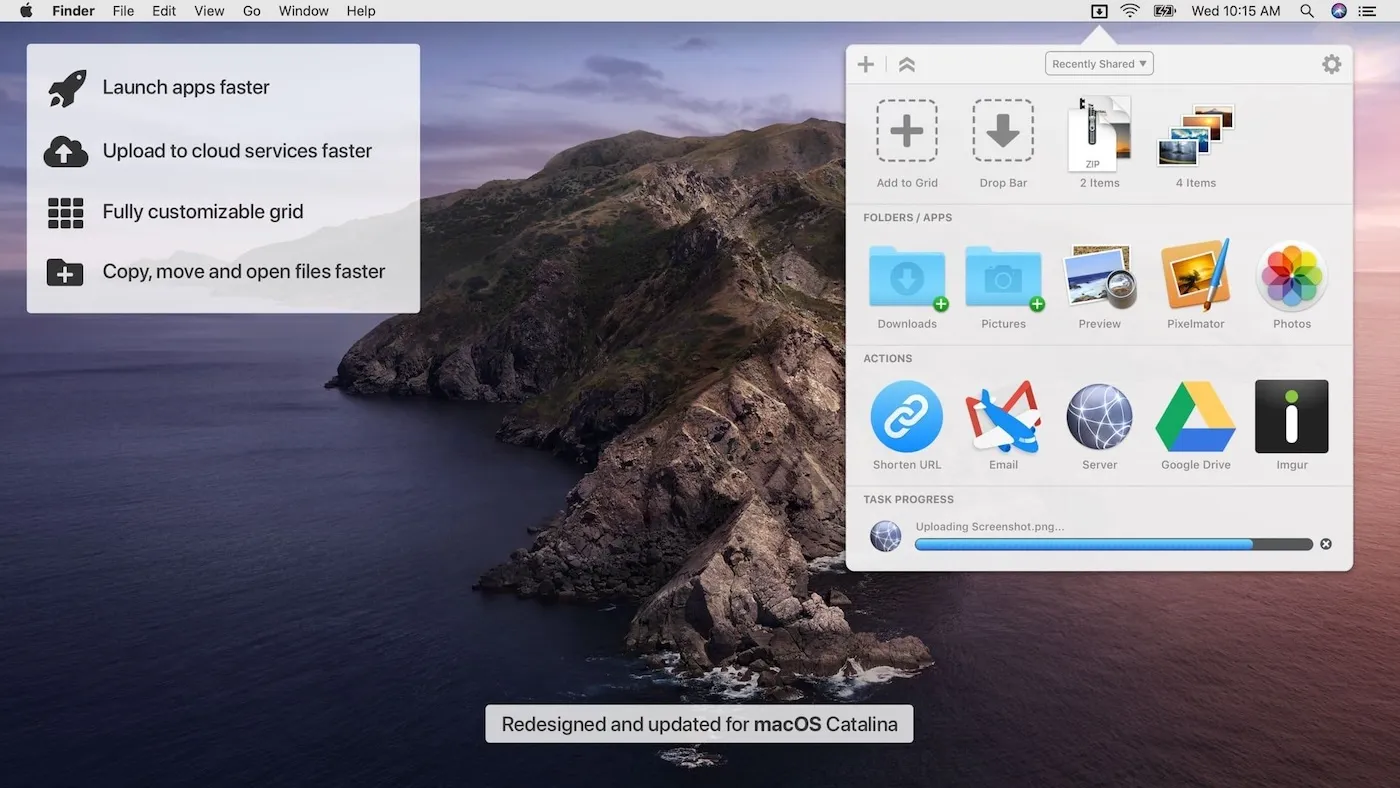Launch Pixelmator from the grid
The width and height of the screenshot is (1400, 788).
pos(1195,276)
